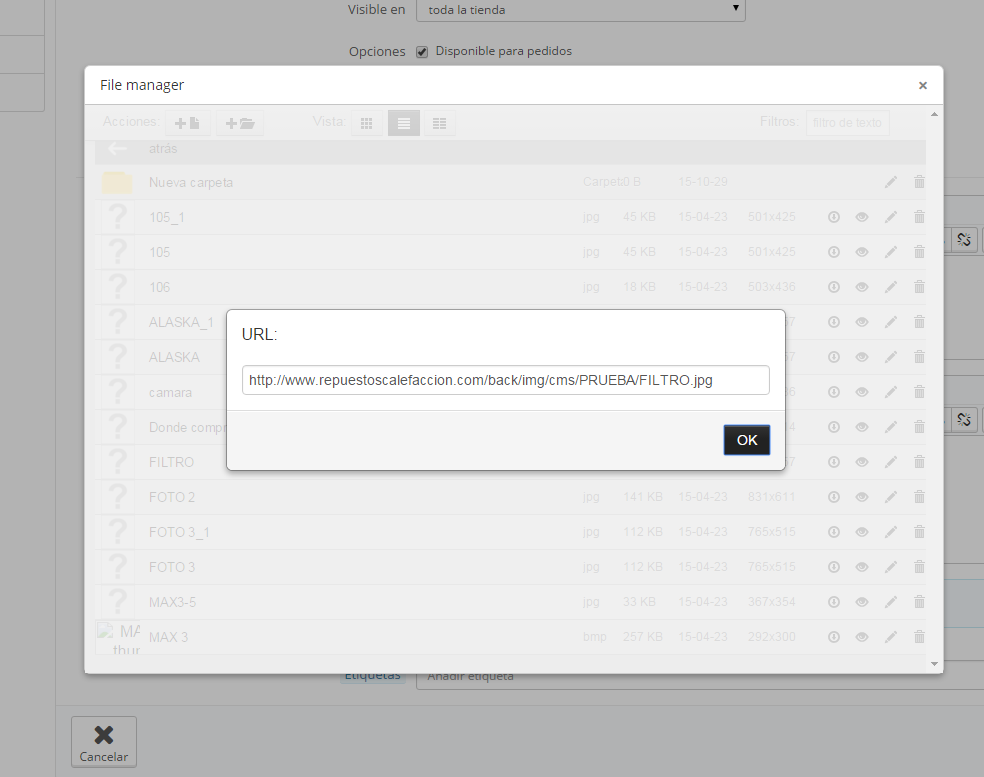Rename 106 with pencil icon

890,287
